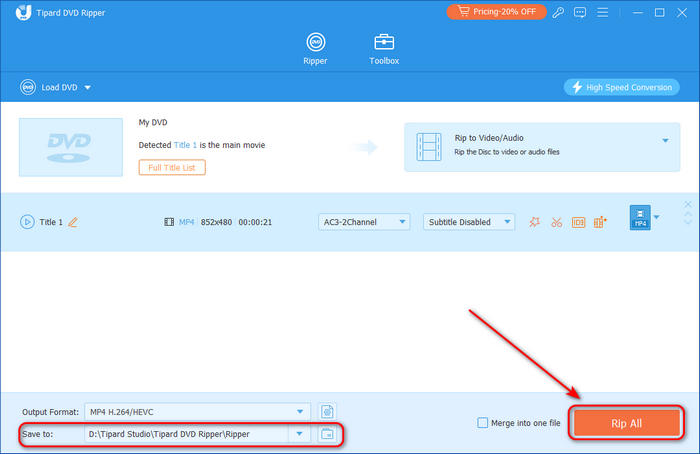Open output profile settings icon
This screenshot has width=700, height=454.
point(327,412)
